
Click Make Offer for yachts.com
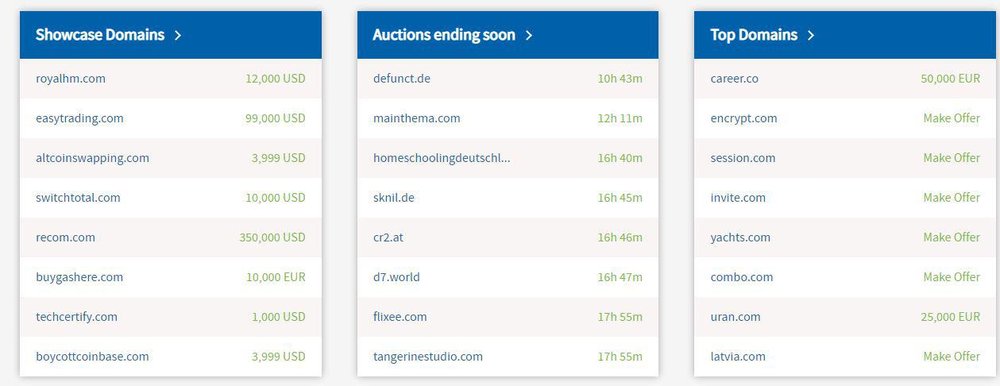[x=952, y=237]
